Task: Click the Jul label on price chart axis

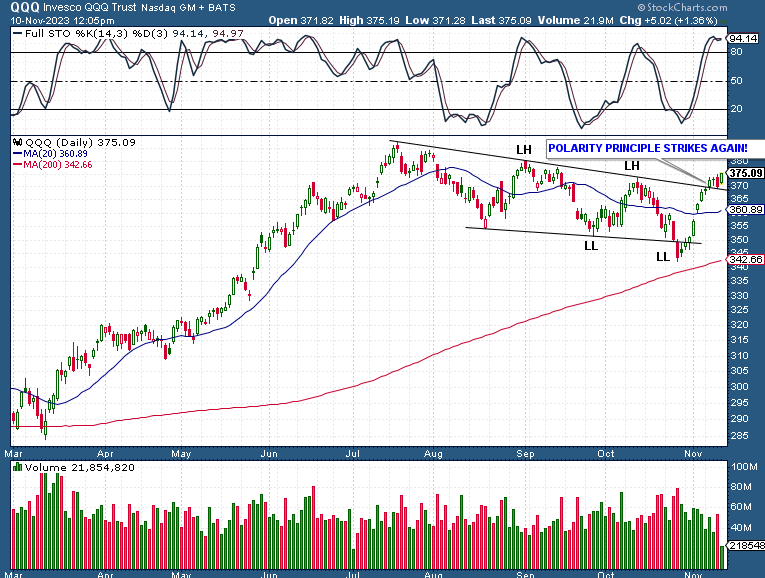Action: (x=353, y=454)
